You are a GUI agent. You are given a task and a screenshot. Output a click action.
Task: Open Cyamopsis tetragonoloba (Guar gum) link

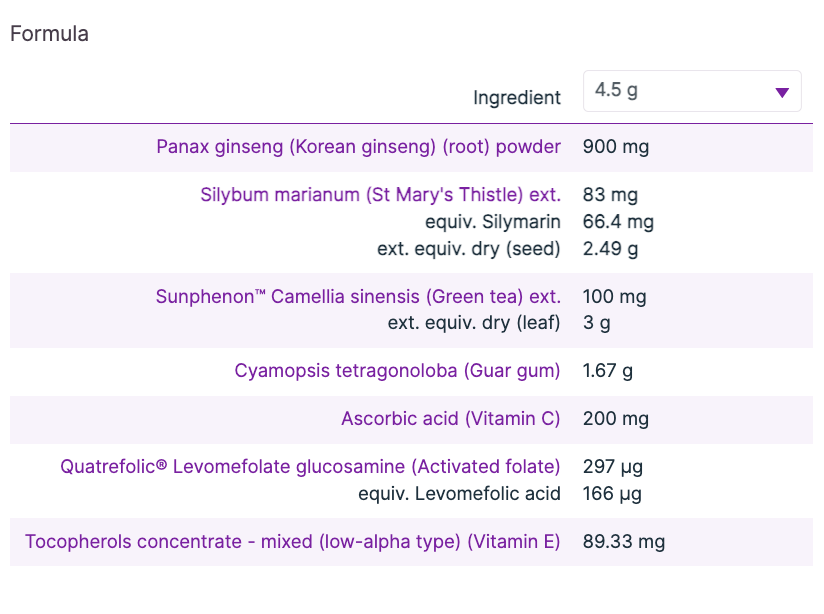coord(397,371)
